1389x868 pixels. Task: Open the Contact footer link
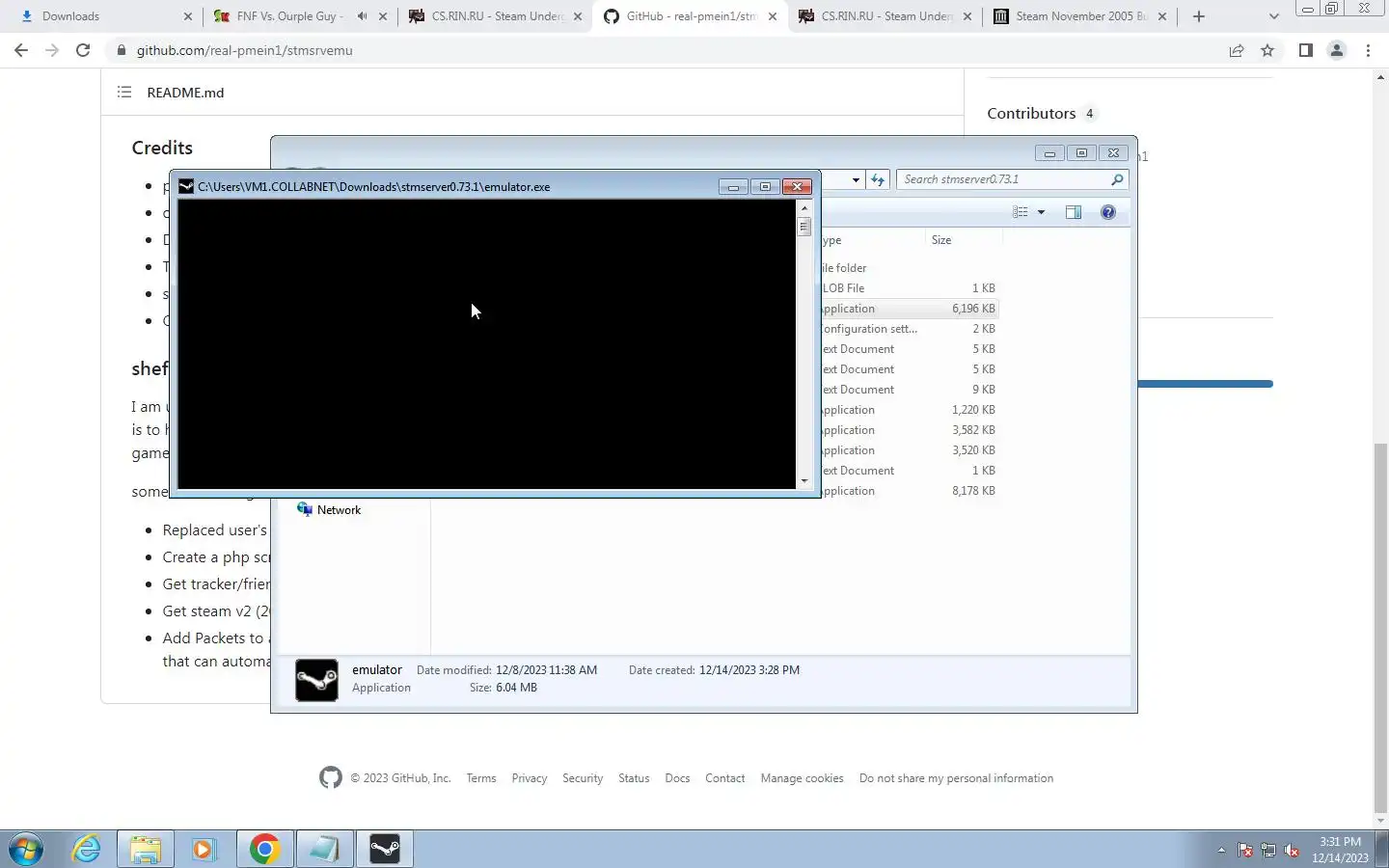[x=725, y=778]
